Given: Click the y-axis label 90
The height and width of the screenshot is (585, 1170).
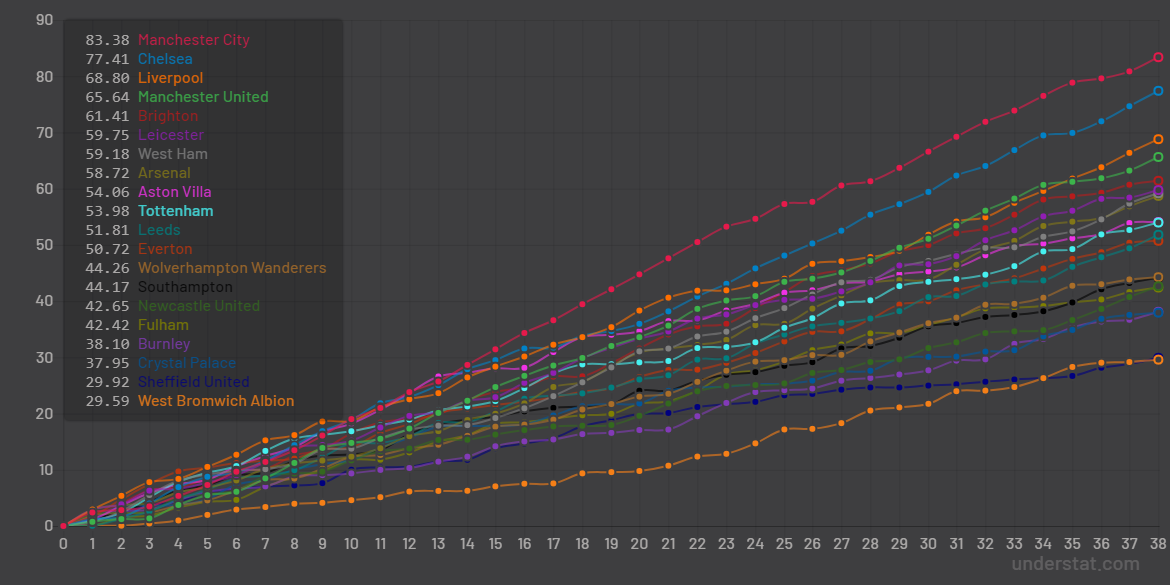Looking at the screenshot, I should click(44, 20).
